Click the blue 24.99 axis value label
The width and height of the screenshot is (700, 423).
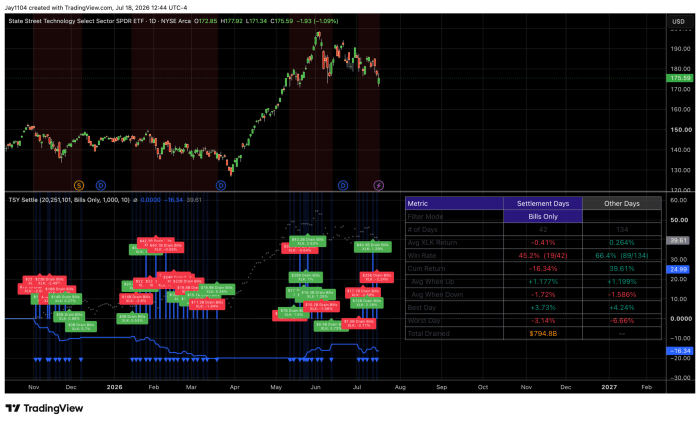tap(679, 269)
